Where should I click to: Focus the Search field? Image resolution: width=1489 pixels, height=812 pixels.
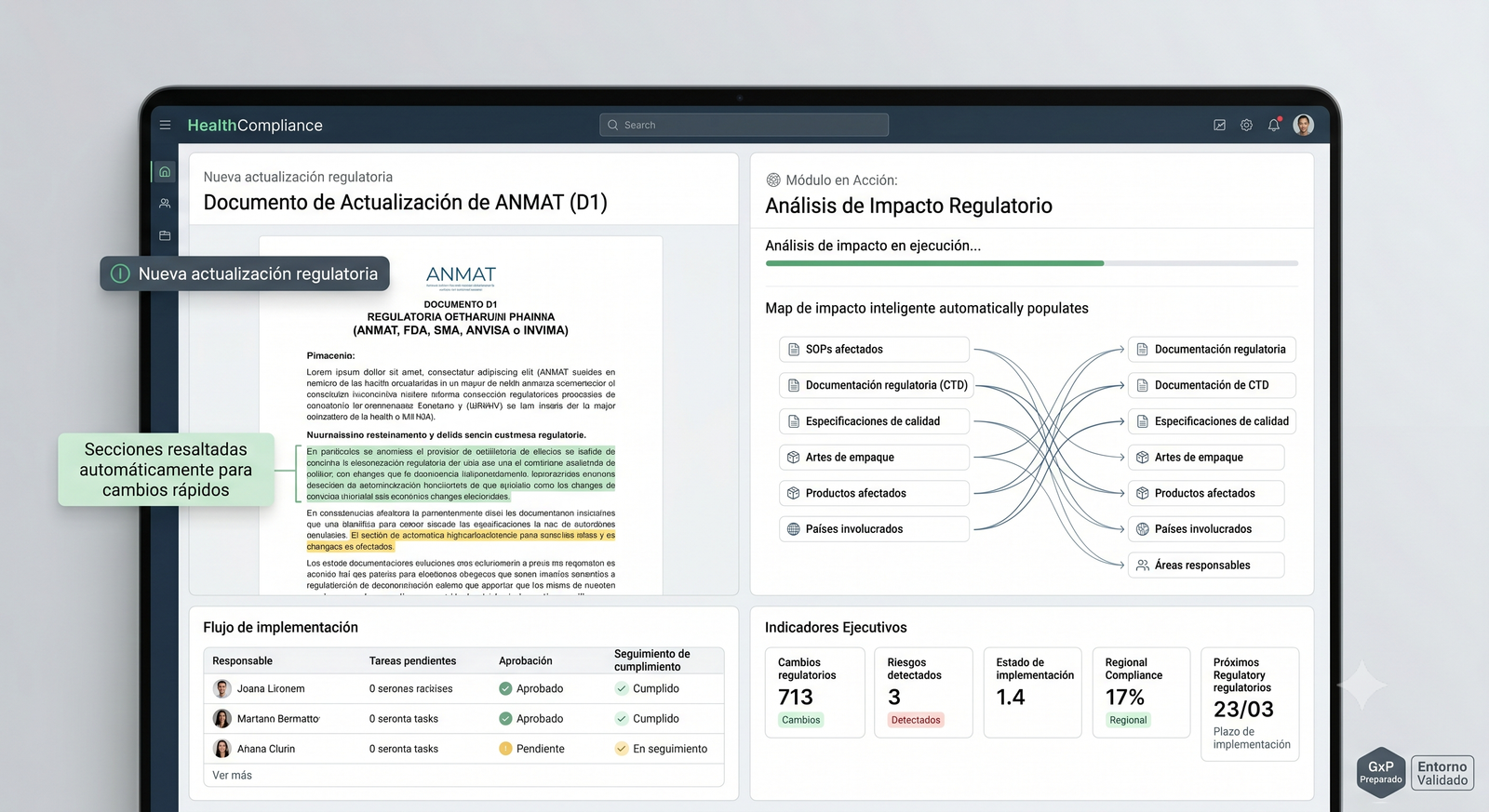coord(744,125)
